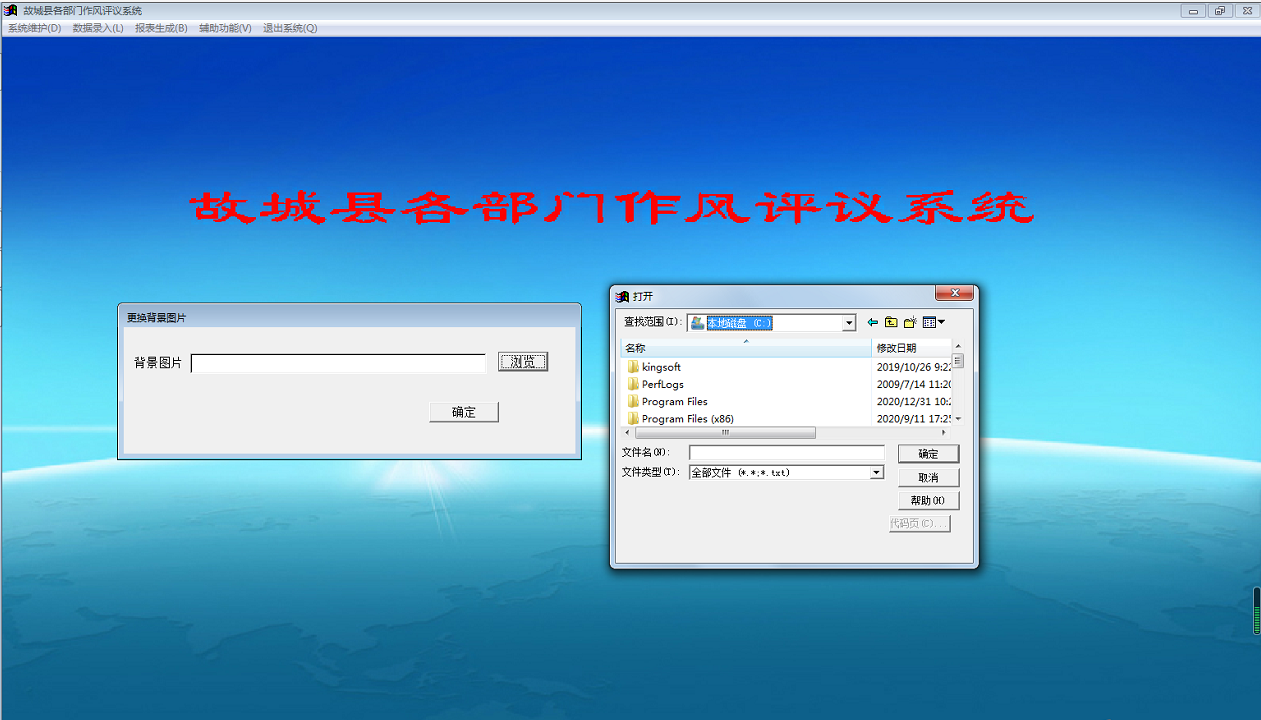
Task: Click the Open dialog title bar icon
Action: pyautogui.click(x=623, y=296)
